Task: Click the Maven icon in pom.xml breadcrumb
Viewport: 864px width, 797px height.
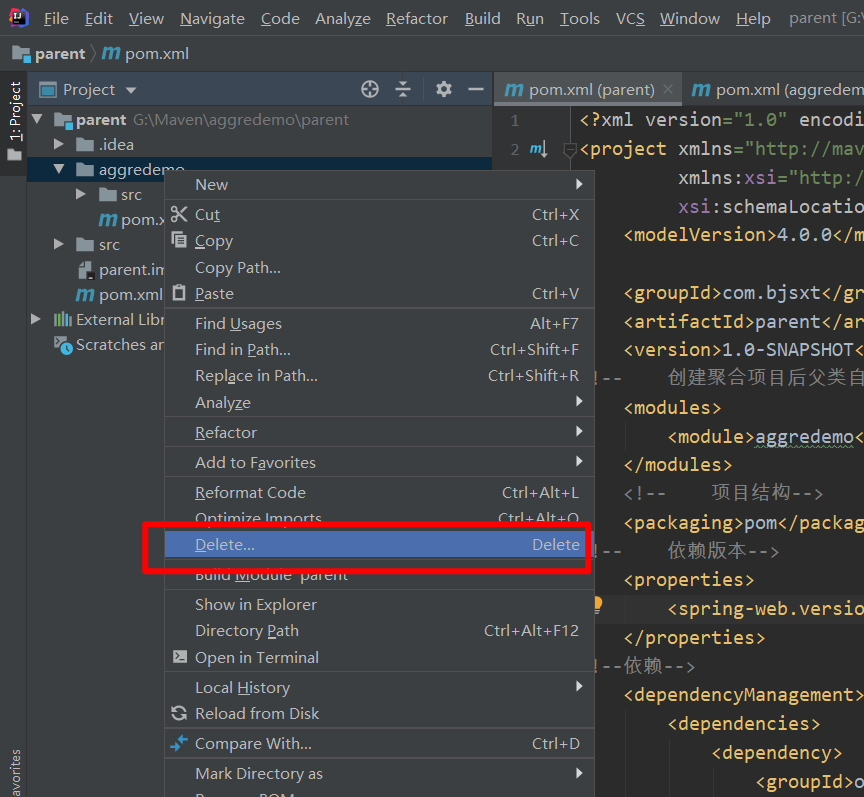Action: 111,53
